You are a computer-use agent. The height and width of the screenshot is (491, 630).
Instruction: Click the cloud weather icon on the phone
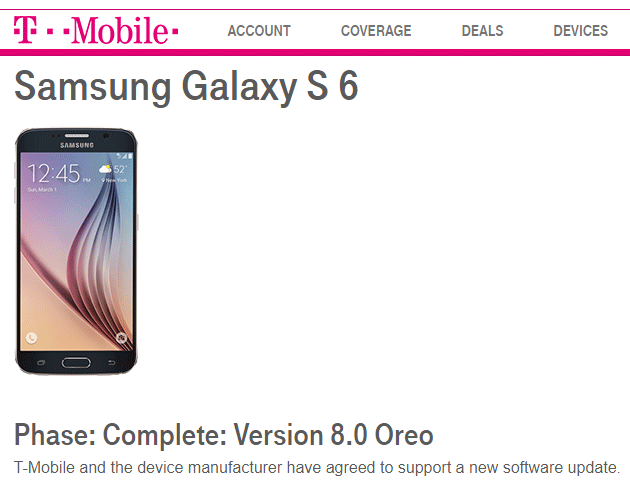[x=105, y=169]
